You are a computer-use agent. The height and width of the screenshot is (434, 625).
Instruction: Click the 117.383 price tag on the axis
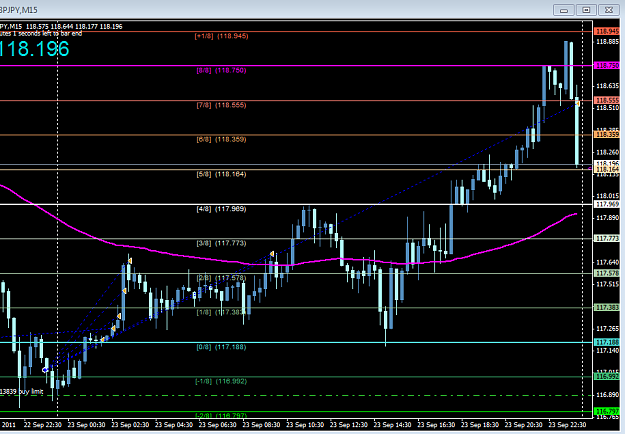tap(607, 307)
